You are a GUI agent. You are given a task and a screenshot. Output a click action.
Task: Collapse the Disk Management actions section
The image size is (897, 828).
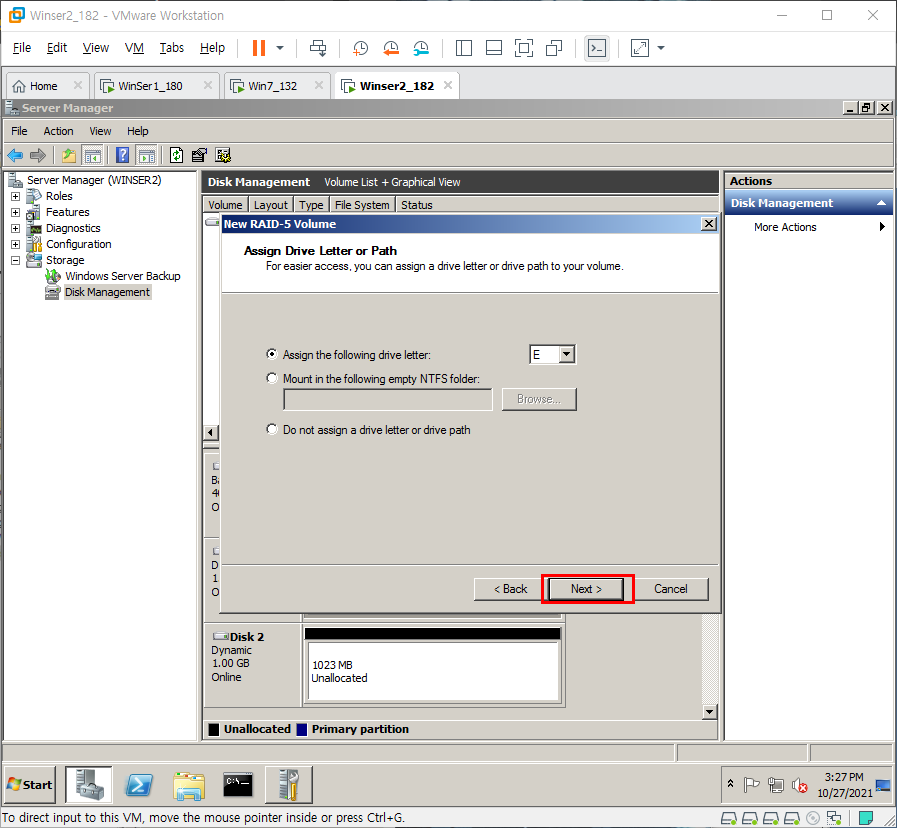coord(881,203)
